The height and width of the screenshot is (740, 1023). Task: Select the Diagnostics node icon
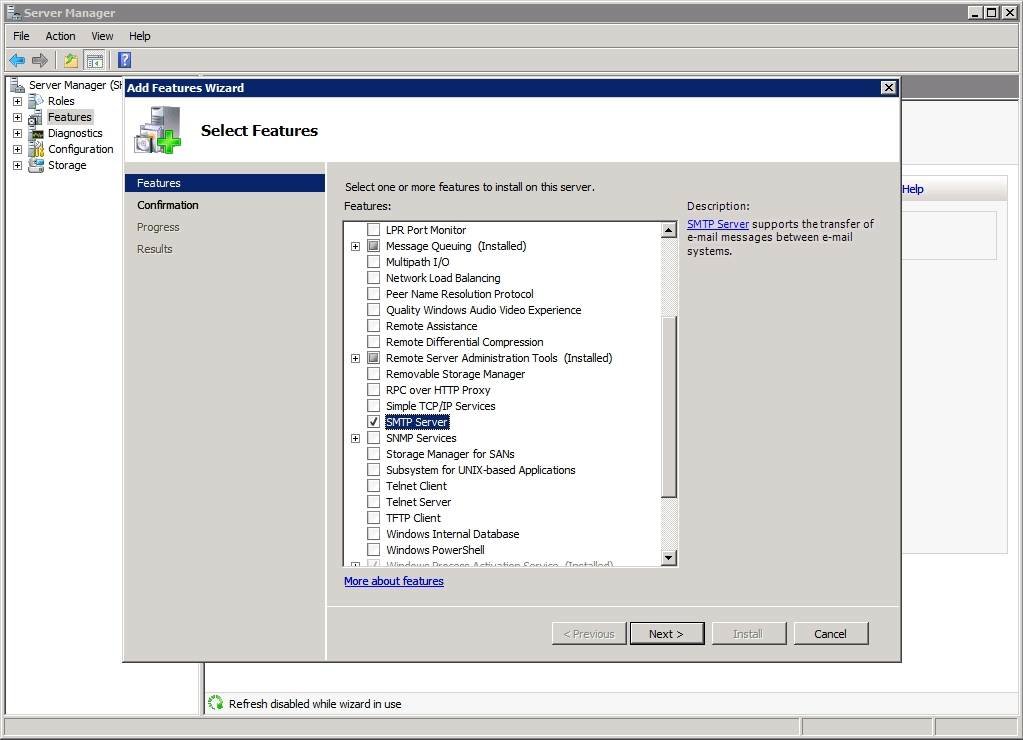(x=37, y=133)
